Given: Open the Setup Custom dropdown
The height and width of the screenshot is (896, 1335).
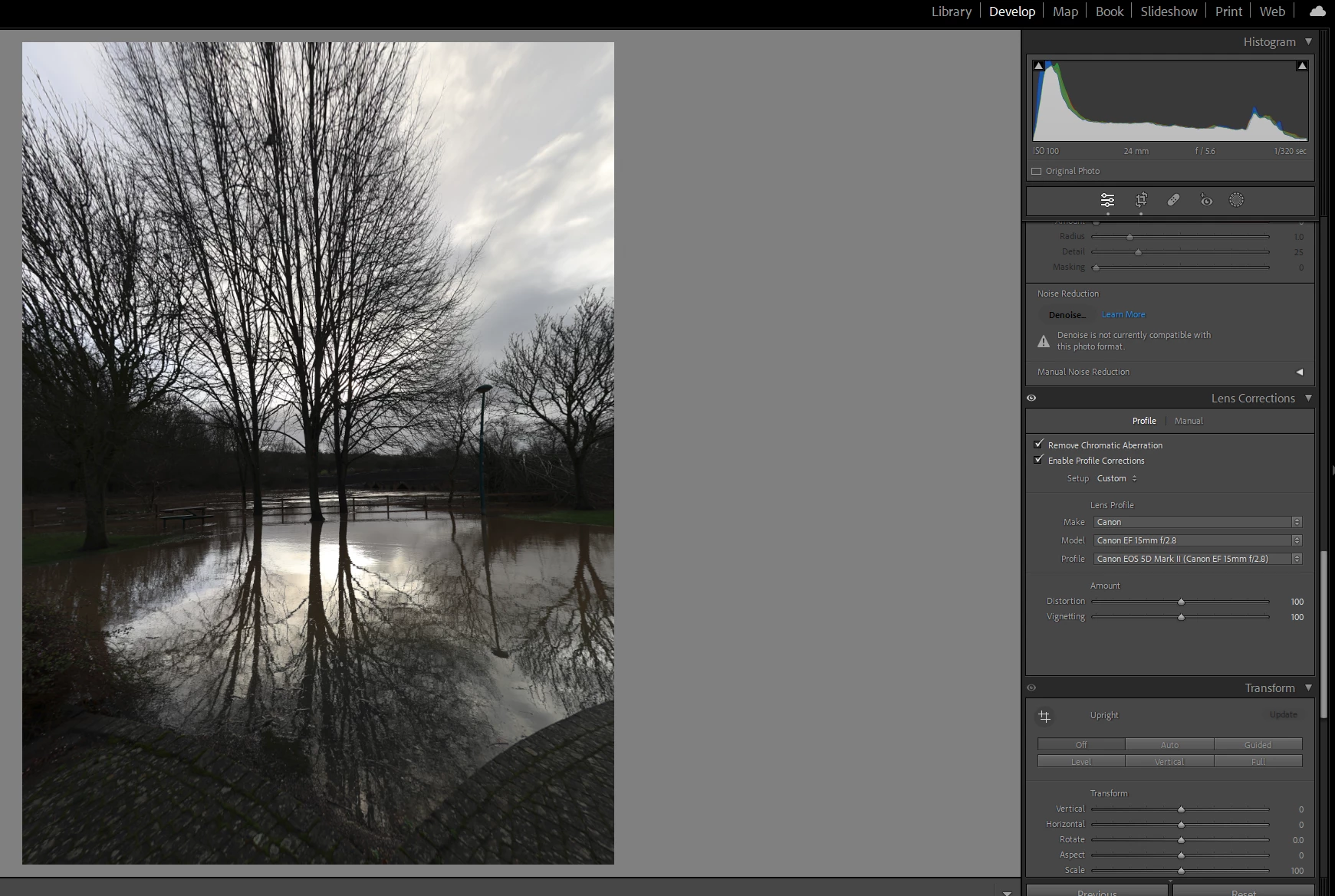Looking at the screenshot, I should (x=1117, y=478).
